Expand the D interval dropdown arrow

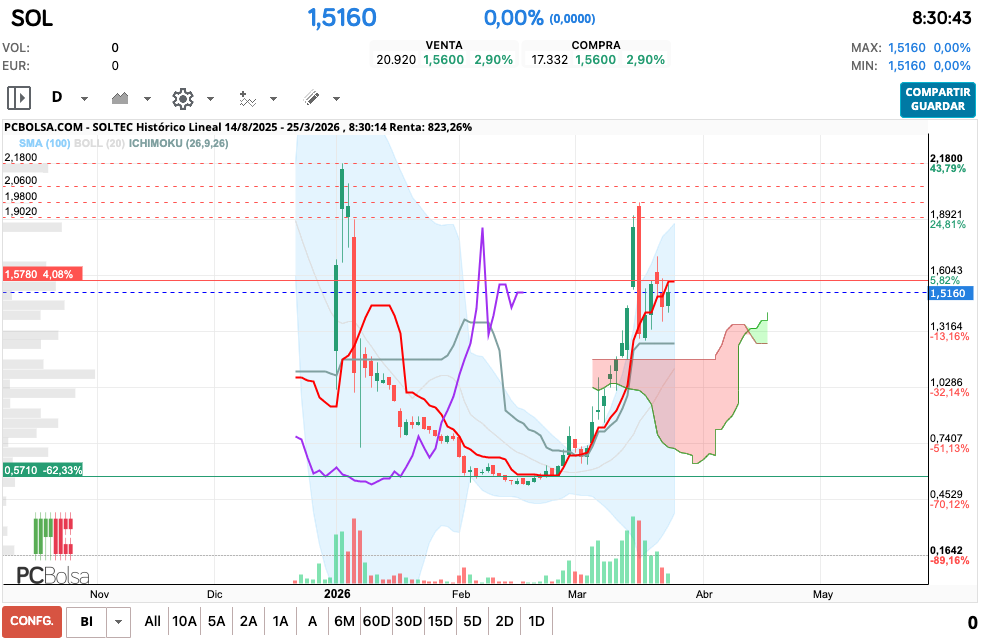(84, 99)
